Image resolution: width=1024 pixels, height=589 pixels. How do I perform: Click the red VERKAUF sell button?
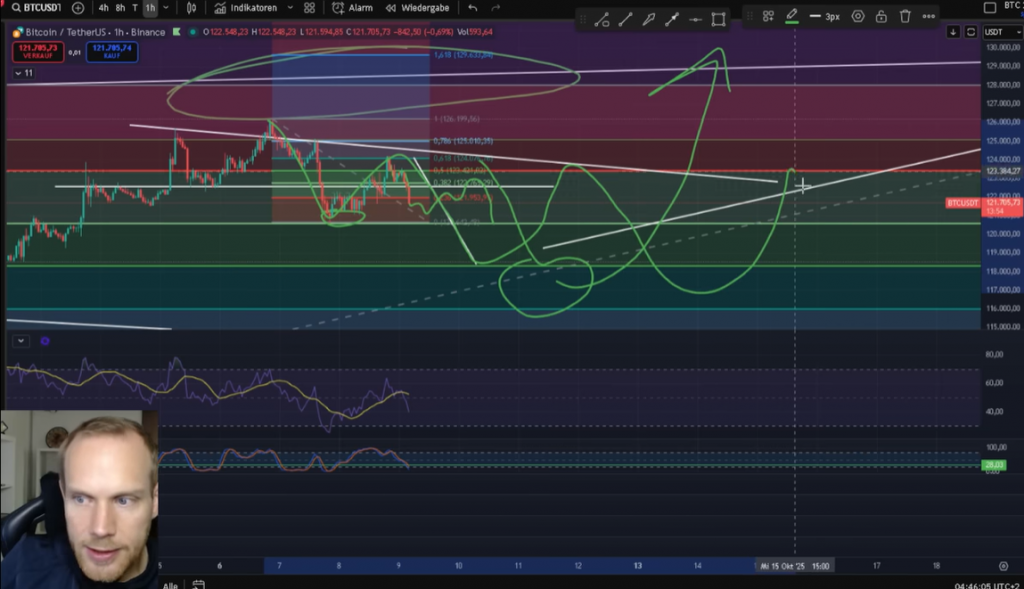38,51
